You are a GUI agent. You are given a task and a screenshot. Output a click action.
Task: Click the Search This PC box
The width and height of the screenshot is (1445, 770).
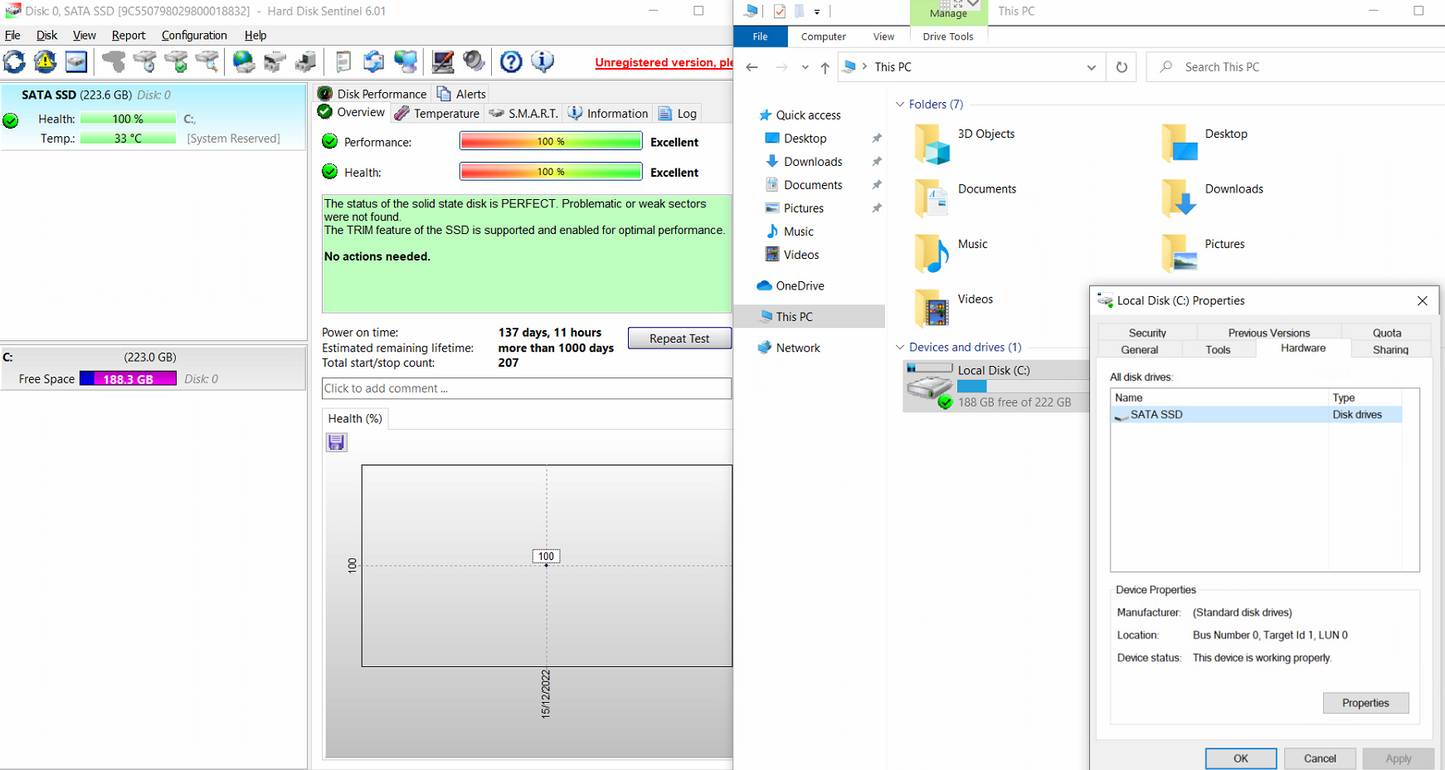[1295, 67]
